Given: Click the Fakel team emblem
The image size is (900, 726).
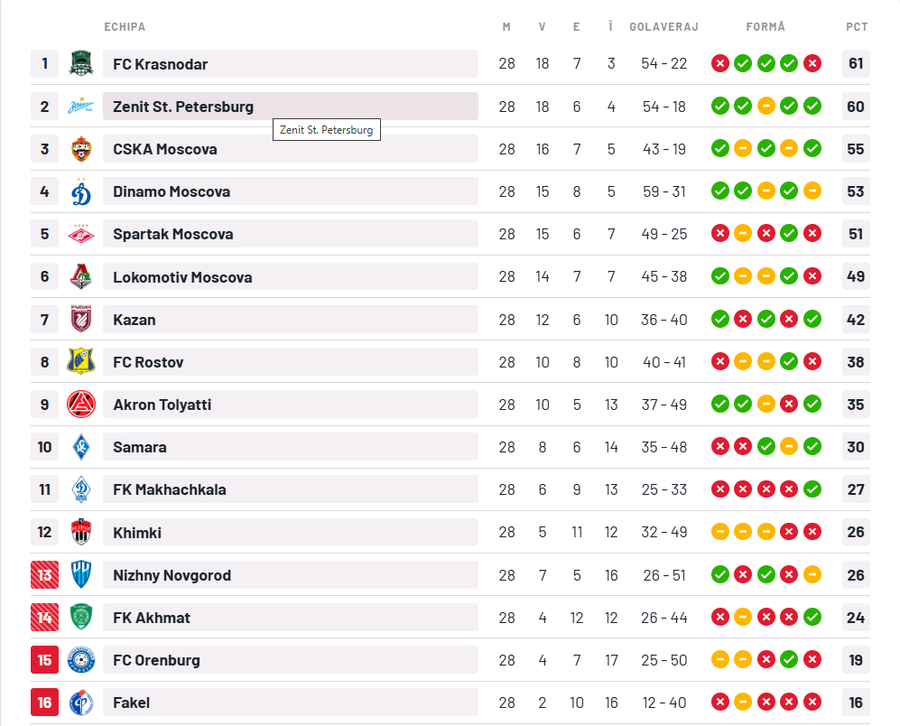Looking at the screenshot, I should pyautogui.click(x=81, y=702).
